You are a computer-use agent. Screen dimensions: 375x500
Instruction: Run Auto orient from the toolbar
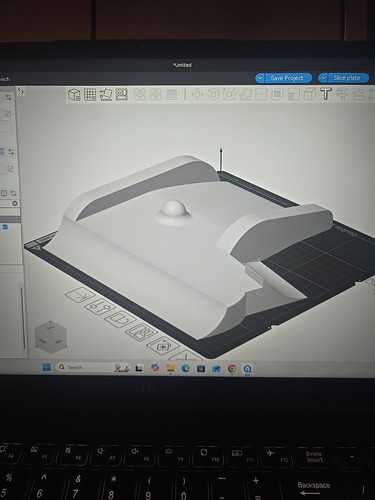point(106,95)
